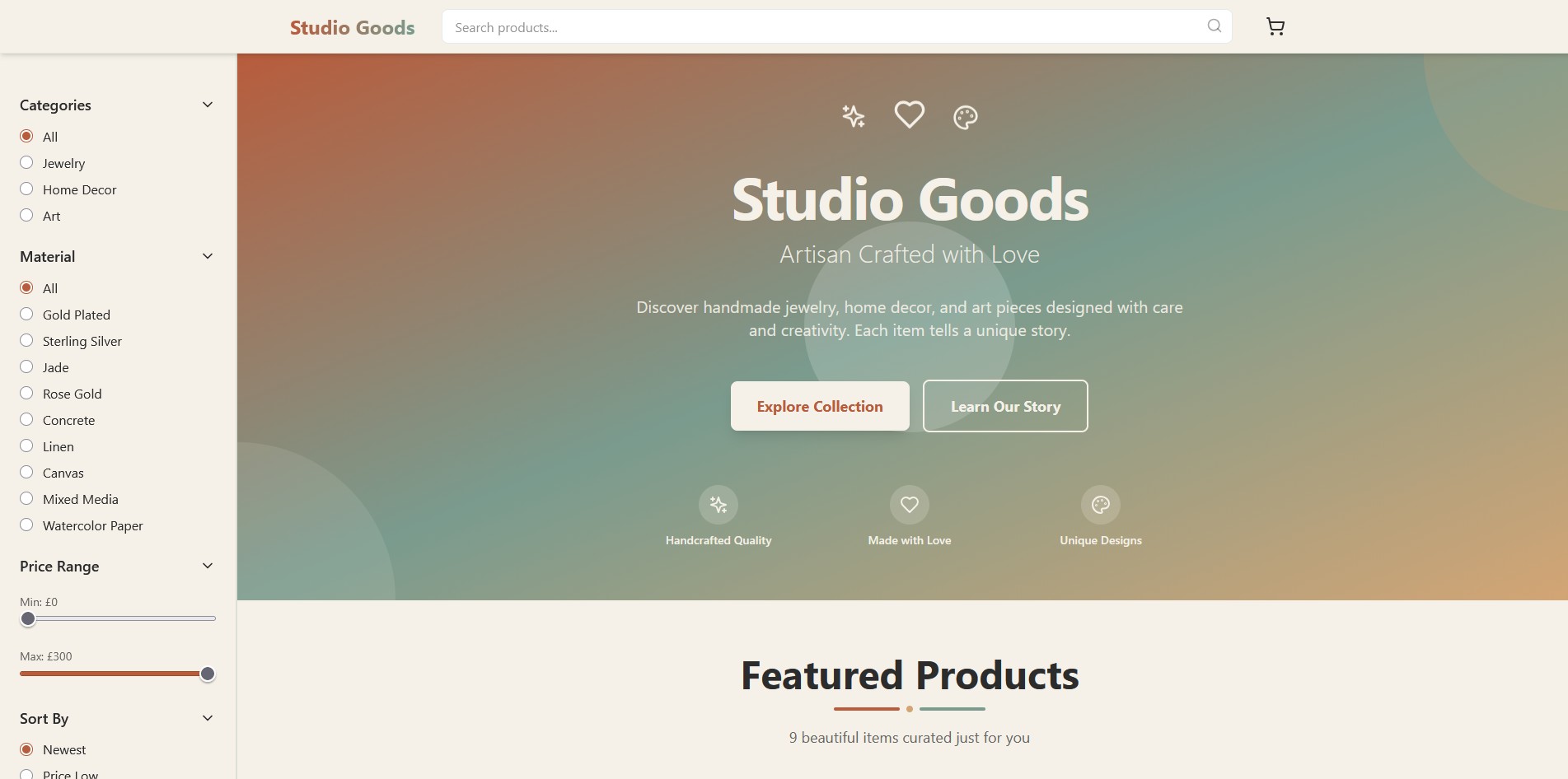Click the Made with Love heart badge
The height and width of the screenshot is (779, 1568).
tap(909, 504)
